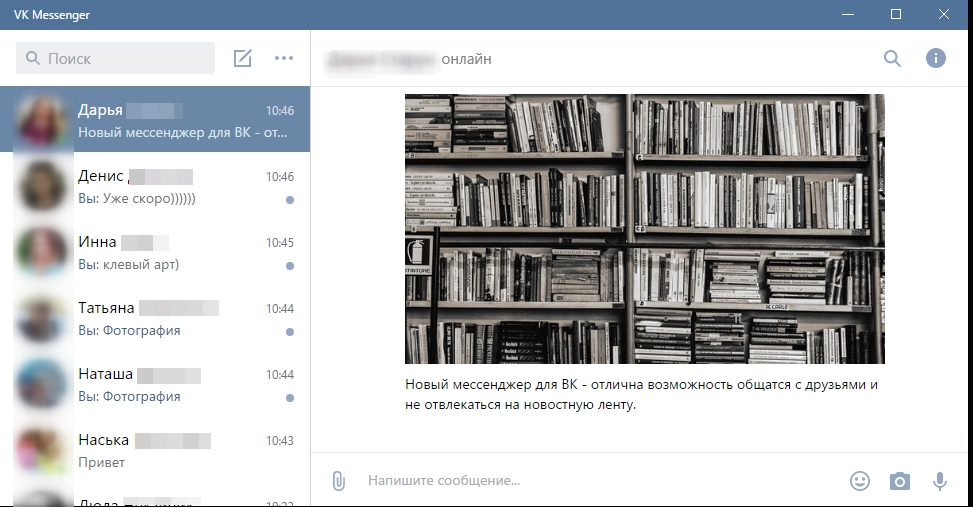Image resolution: width=973 pixels, height=507 pixels.
Task: Click the Поиск search field
Action: [116, 59]
